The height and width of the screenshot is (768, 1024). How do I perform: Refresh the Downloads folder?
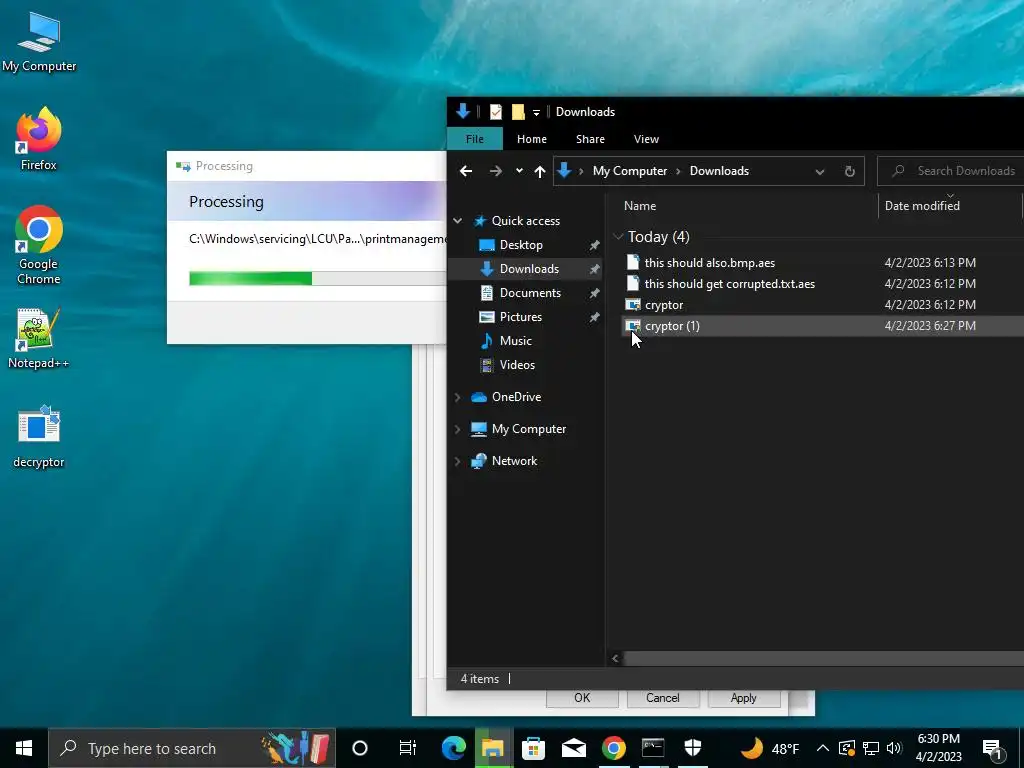(x=850, y=171)
